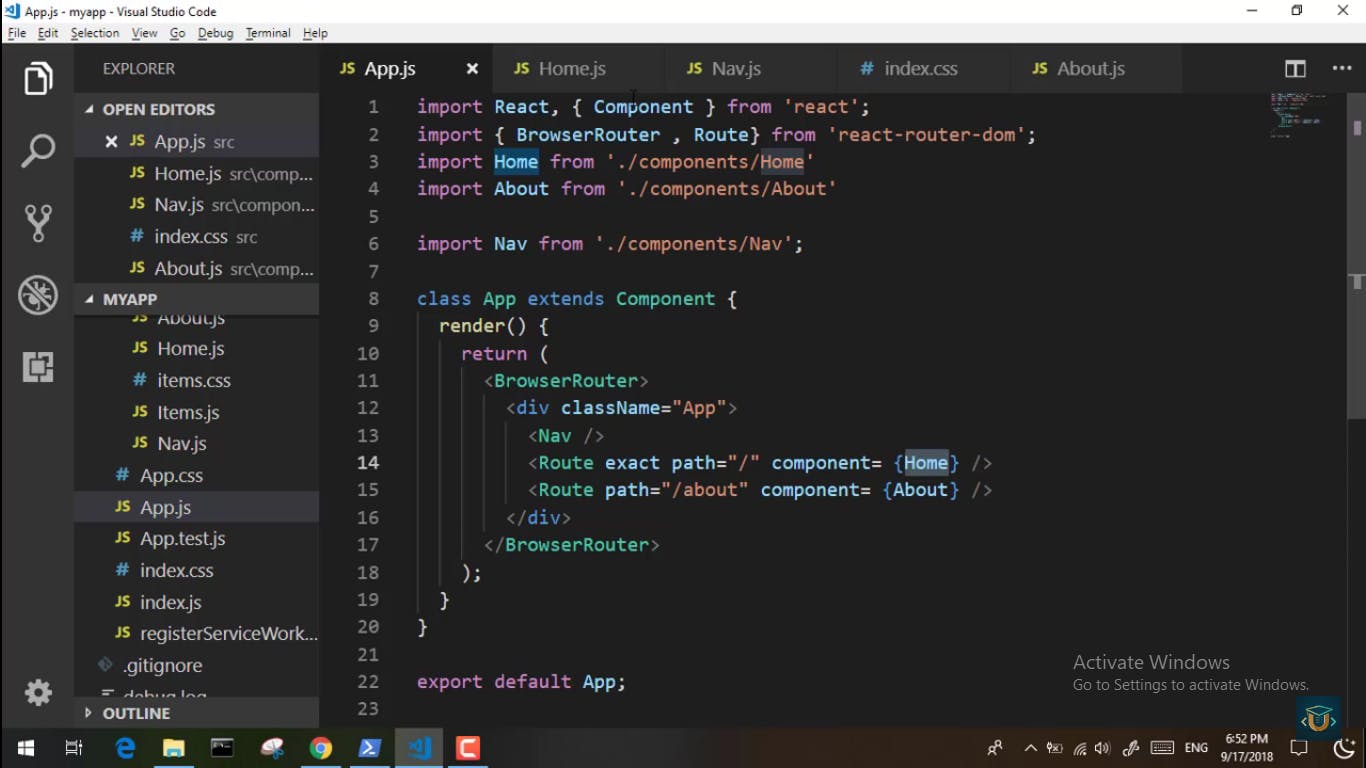Click the 6:52 PM taskbar clock
The height and width of the screenshot is (768, 1366).
pyautogui.click(x=1248, y=748)
